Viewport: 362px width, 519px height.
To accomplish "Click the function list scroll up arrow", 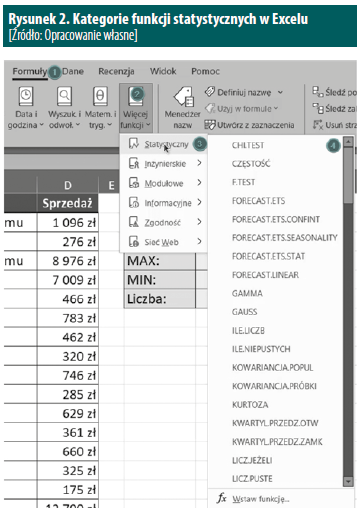I will [348, 142].
